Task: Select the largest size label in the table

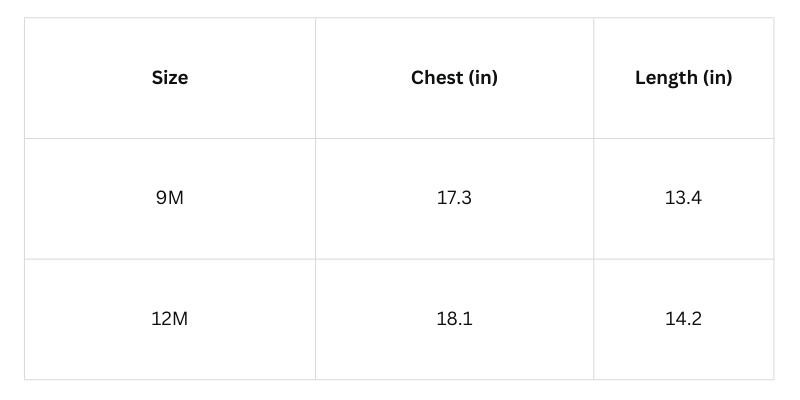Action: (170, 319)
